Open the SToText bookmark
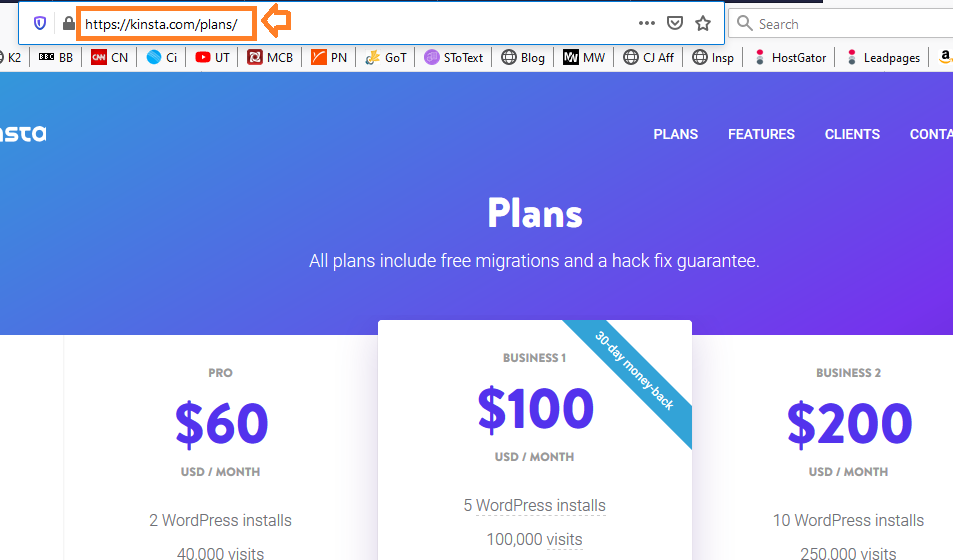Screen dimensions: 953x560 click(x=453, y=57)
